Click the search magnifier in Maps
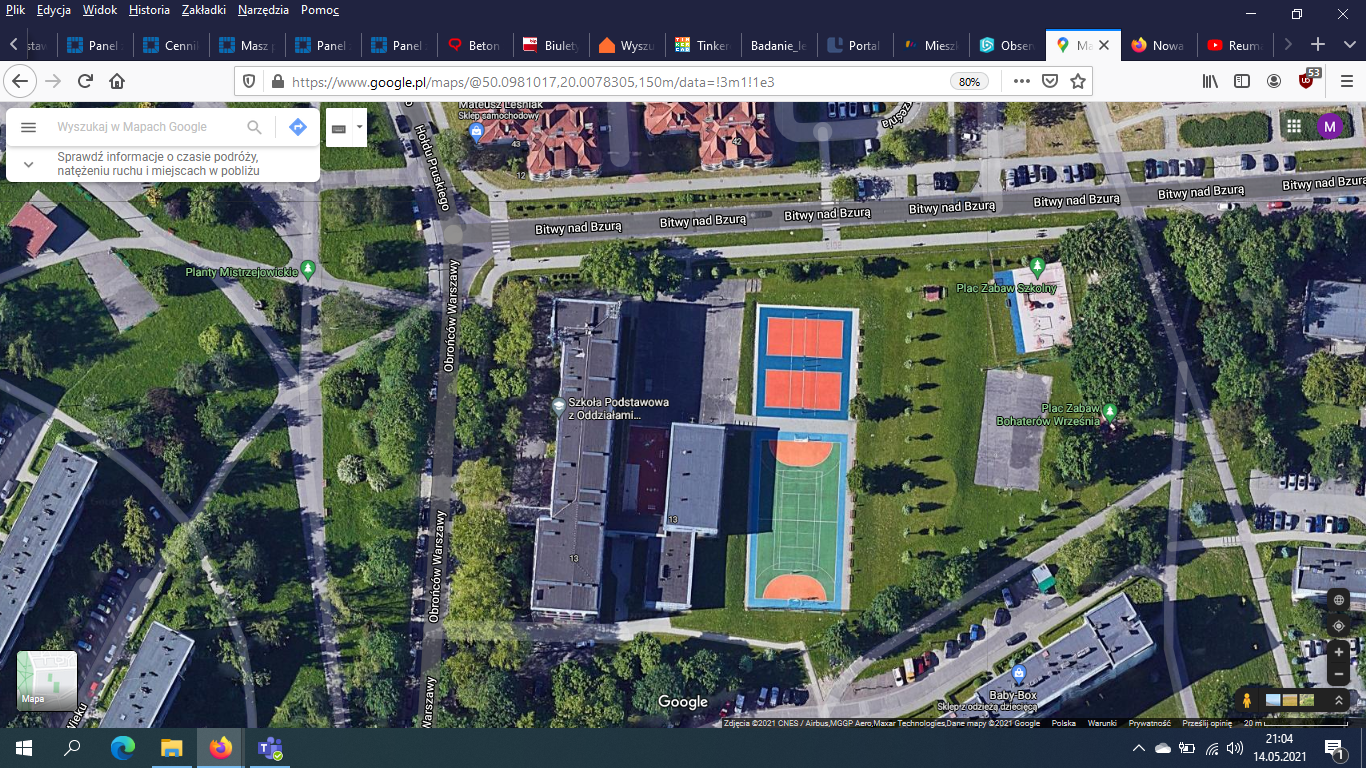This screenshot has width=1366, height=768. click(254, 127)
